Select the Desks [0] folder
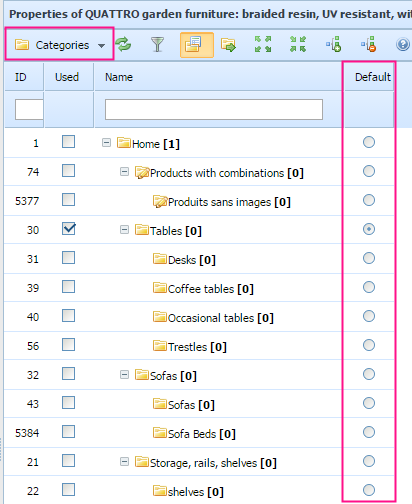This screenshot has height=504, width=412. point(184,260)
